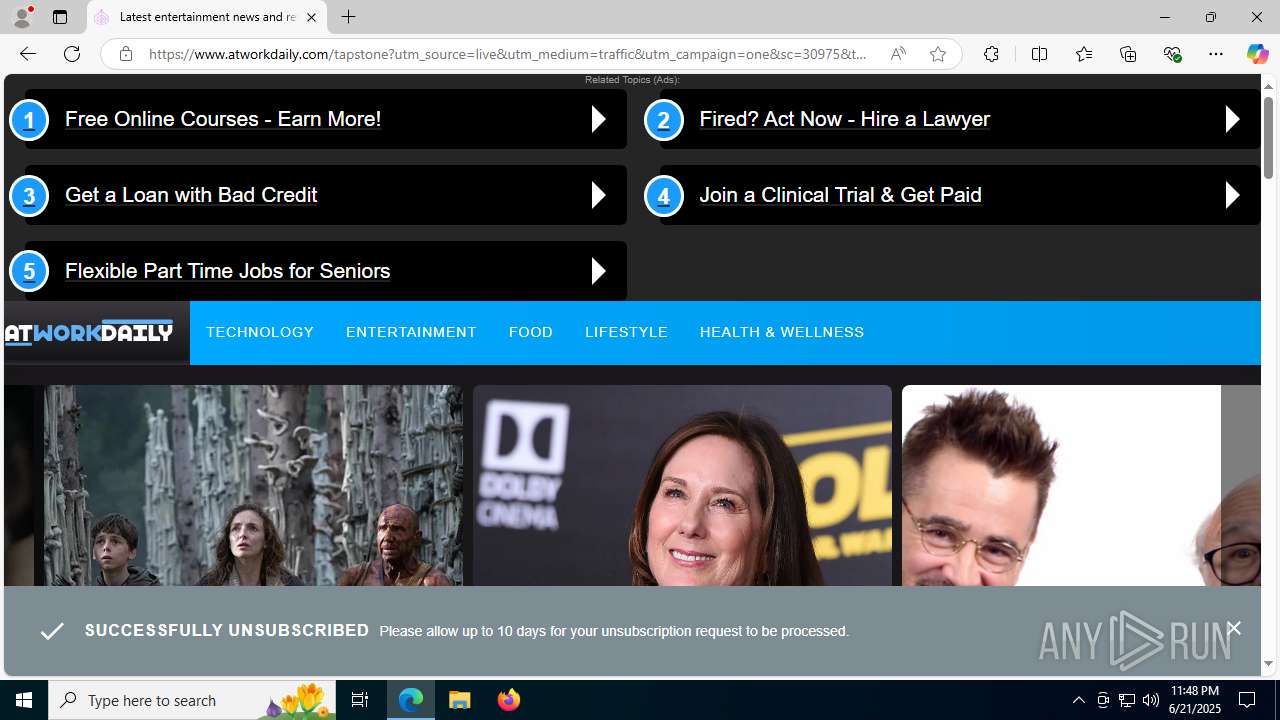Click the address bar URL
1280x720 pixels.
508,54
